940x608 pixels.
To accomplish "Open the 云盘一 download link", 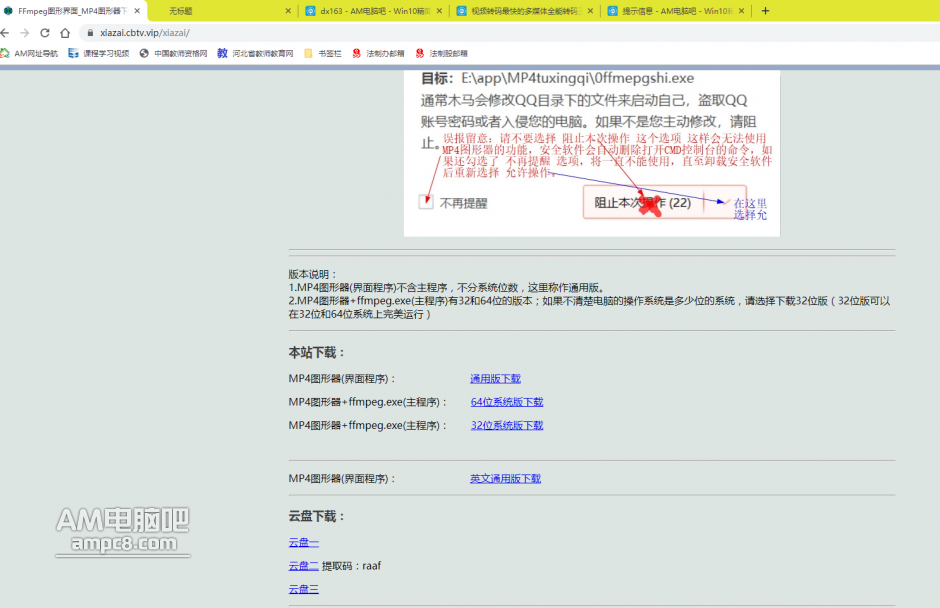I will click(x=303, y=543).
